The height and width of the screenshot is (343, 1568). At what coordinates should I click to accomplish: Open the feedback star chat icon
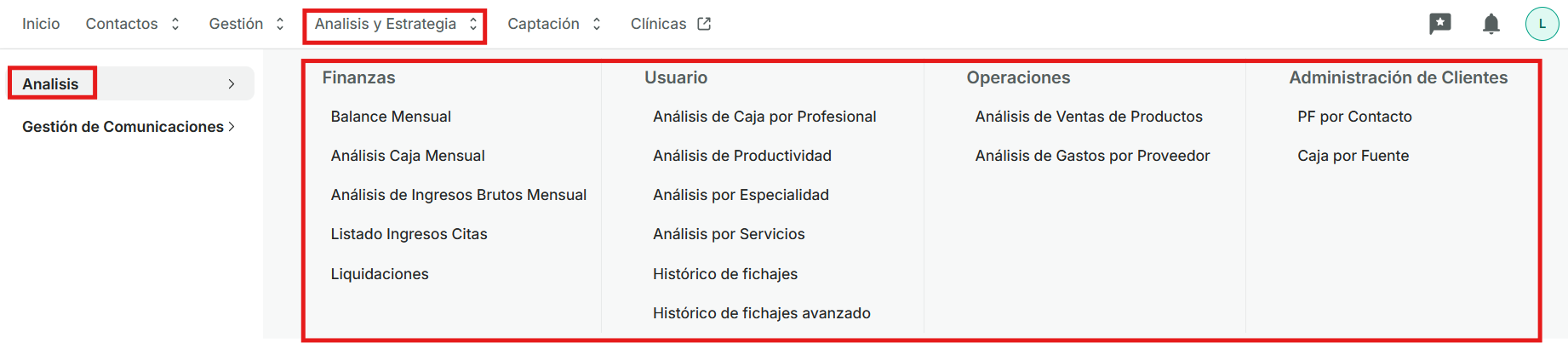pos(1439,24)
